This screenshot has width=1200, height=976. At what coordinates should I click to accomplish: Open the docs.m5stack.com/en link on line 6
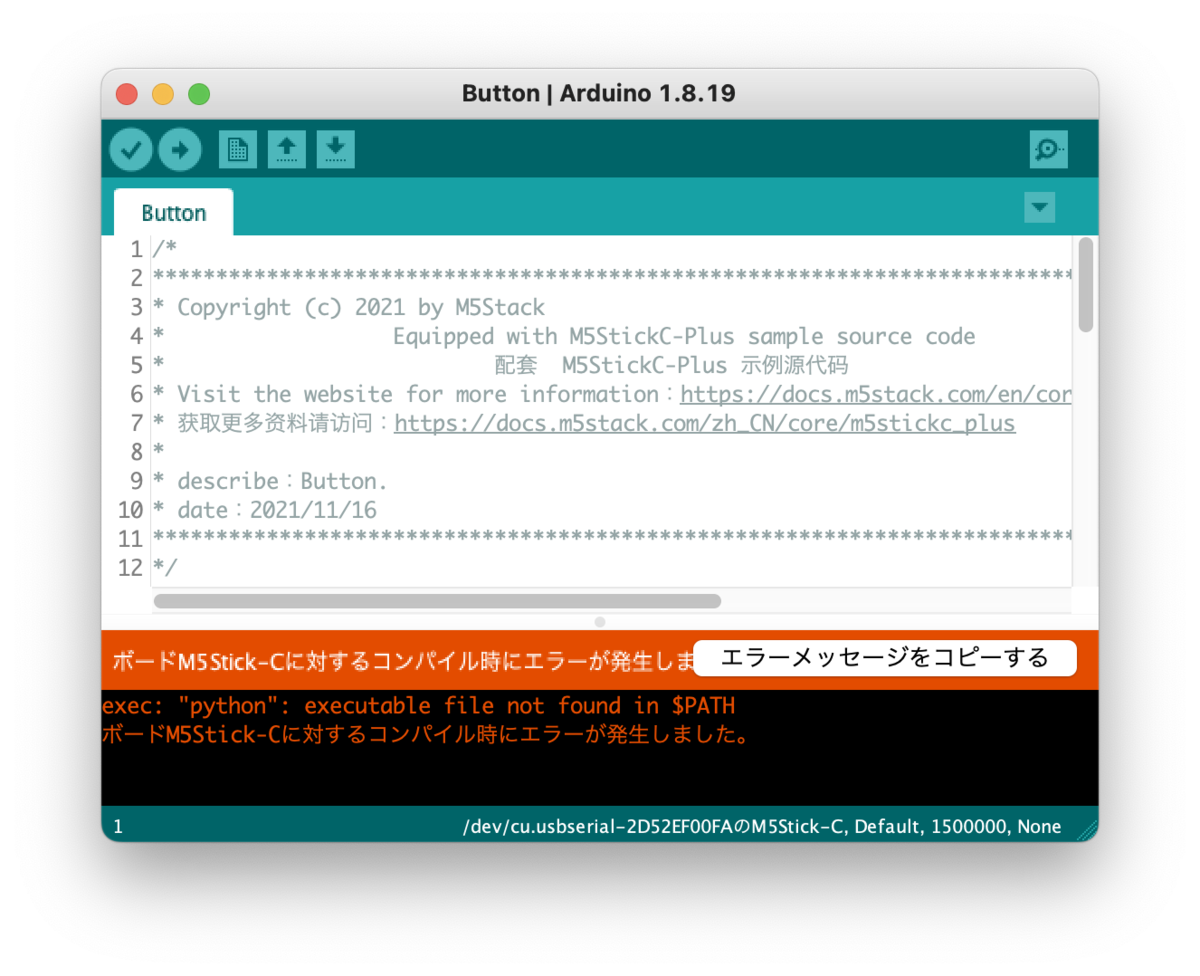[x=876, y=394]
